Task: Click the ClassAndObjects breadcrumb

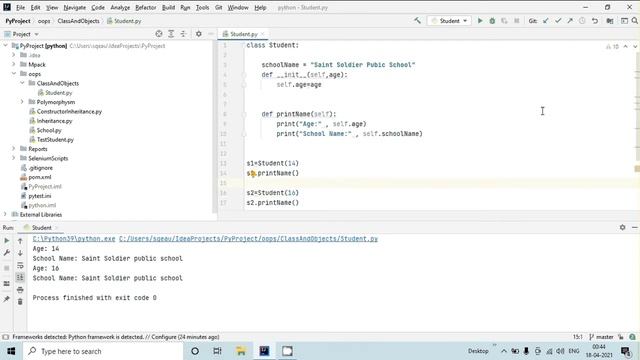Action: 78,21
